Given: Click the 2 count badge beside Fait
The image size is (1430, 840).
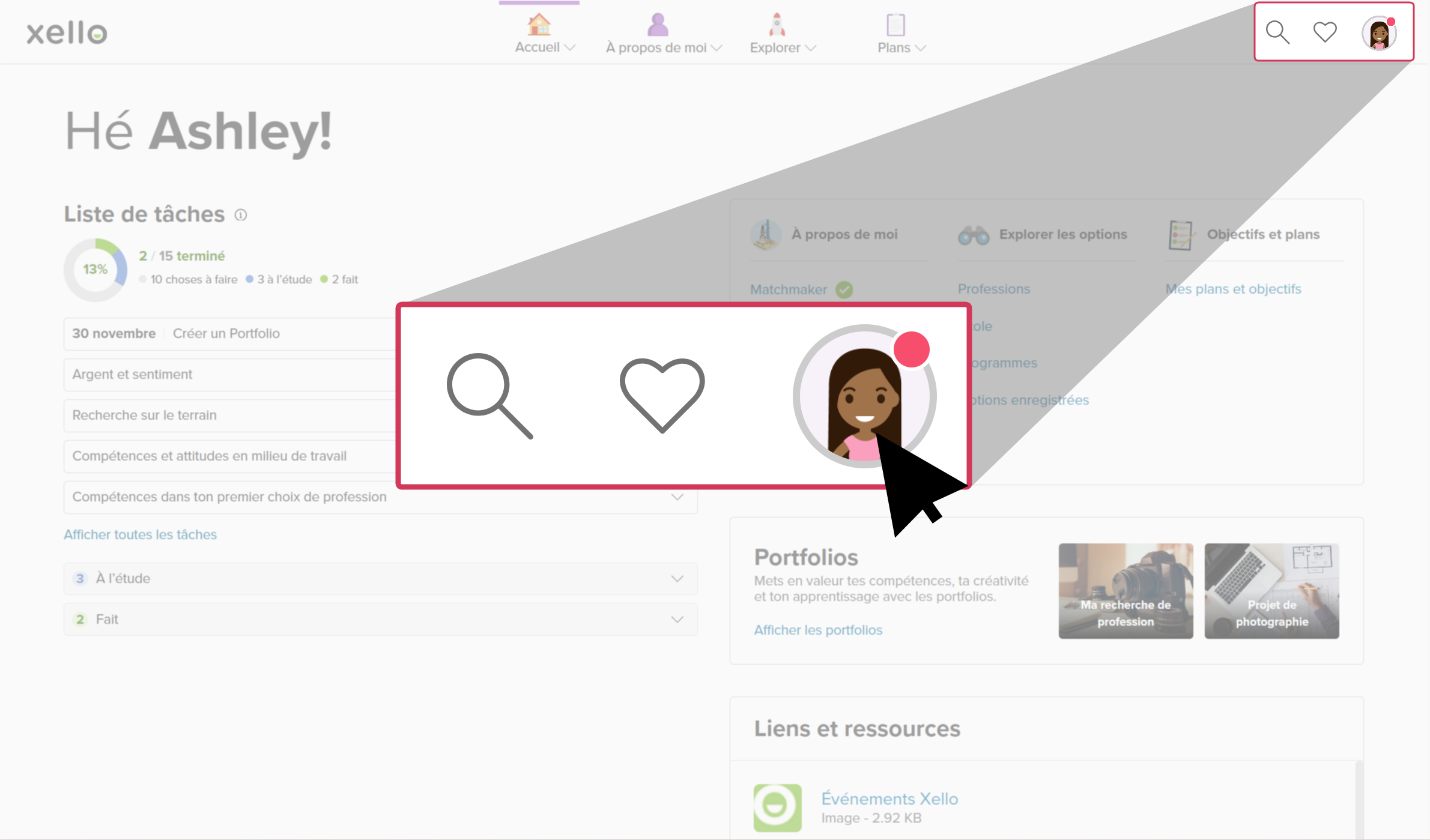Looking at the screenshot, I should (x=80, y=620).
